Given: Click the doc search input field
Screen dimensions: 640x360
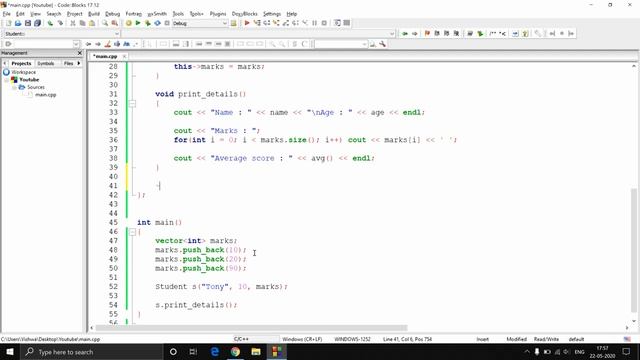Looking at the screenshot, I should pyautogui.click(x=338, y=44).
